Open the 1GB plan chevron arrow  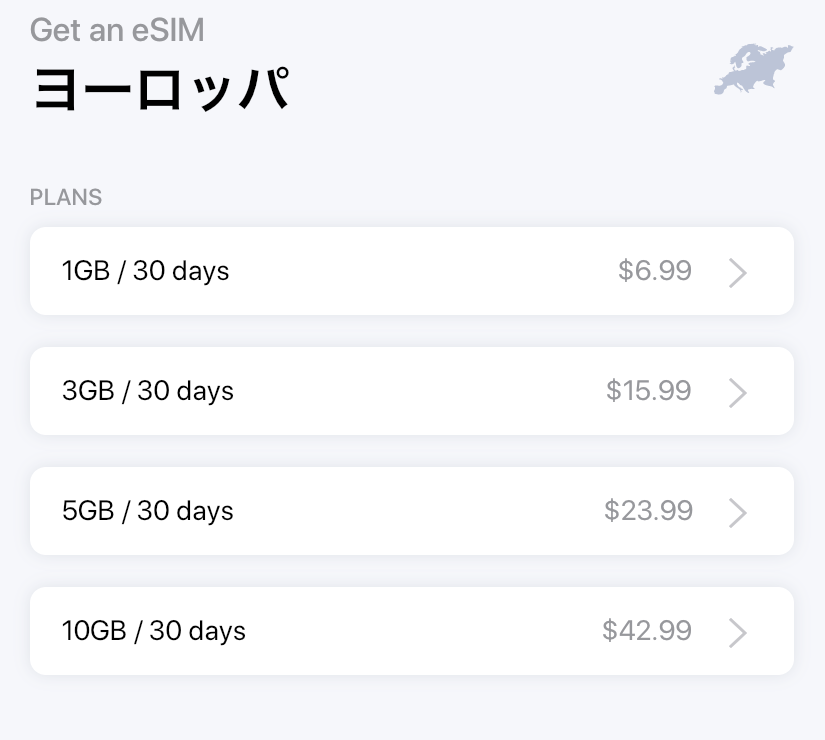(x=738, y=273)
